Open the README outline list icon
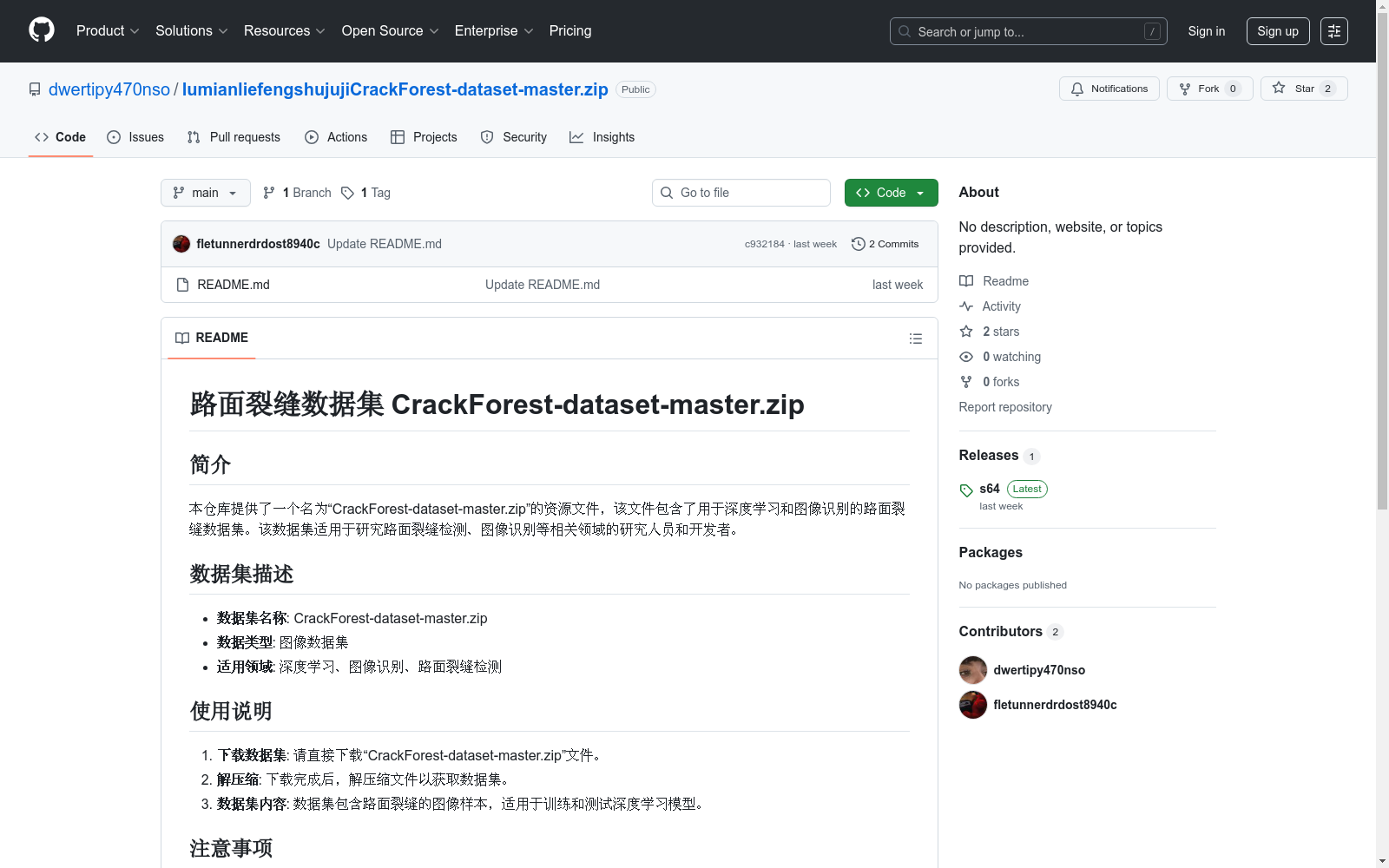This screenshot has width=1389, height=868. click(915, 339)
